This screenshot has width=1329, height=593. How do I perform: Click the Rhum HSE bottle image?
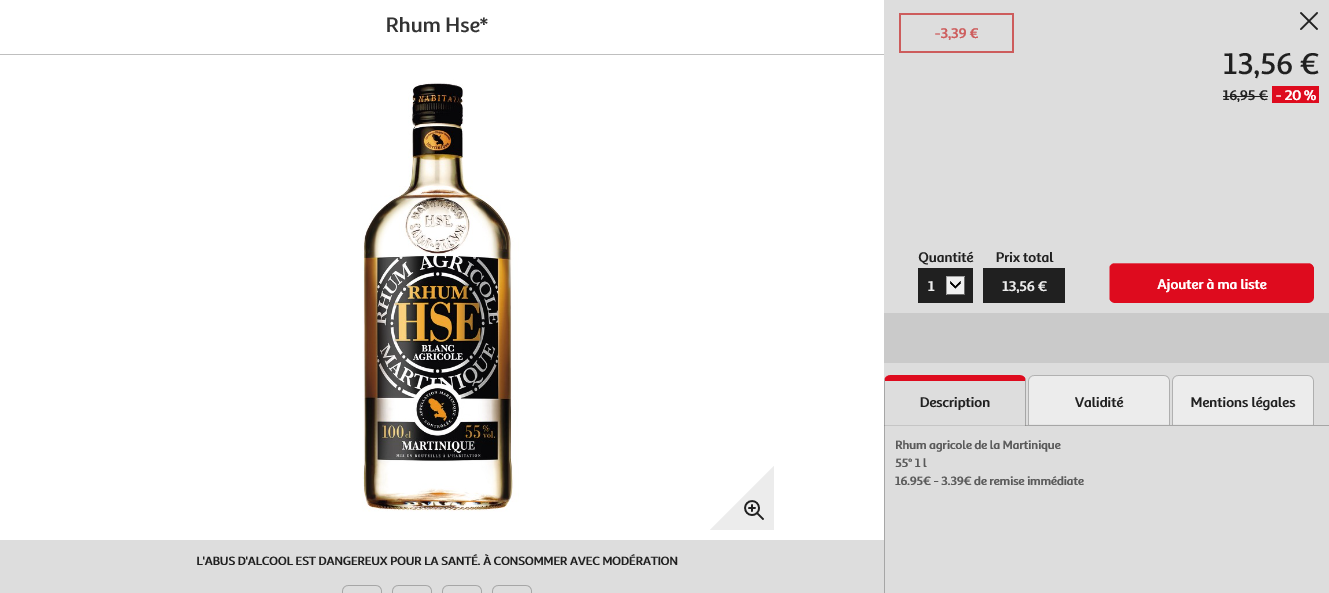(437, 297)
